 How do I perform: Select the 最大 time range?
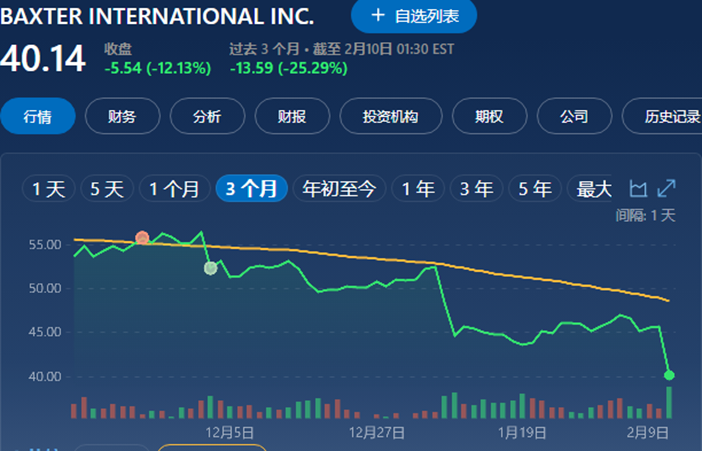(x=591, y=189)
